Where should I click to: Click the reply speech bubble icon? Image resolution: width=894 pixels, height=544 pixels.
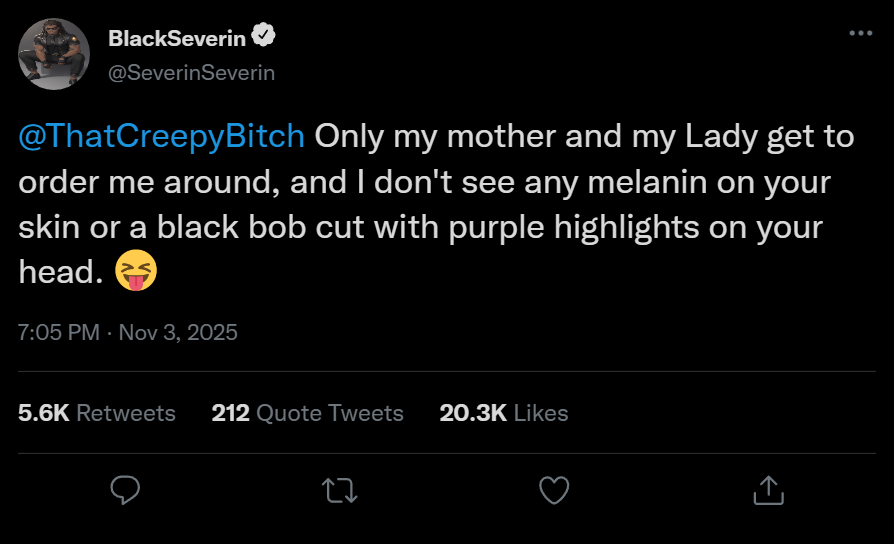(x=125, y=489)
